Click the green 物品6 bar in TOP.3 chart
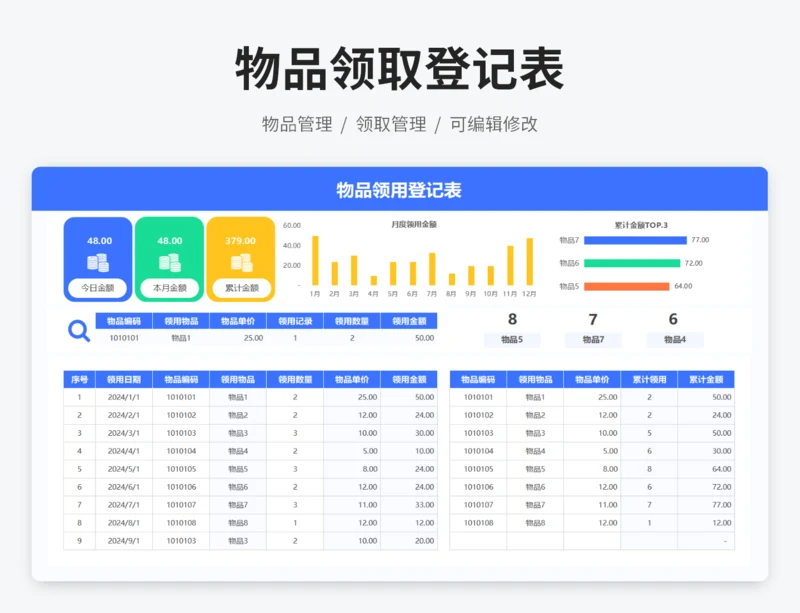The width and height of the screenshot is (800, 613). click(x=632, y=263)
